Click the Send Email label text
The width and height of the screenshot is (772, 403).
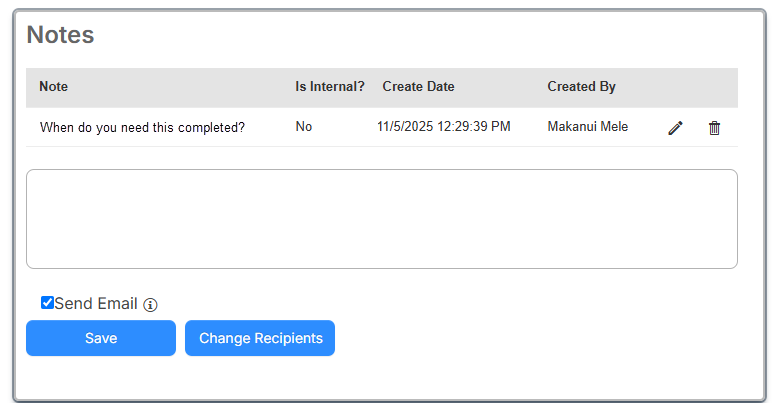95,304
